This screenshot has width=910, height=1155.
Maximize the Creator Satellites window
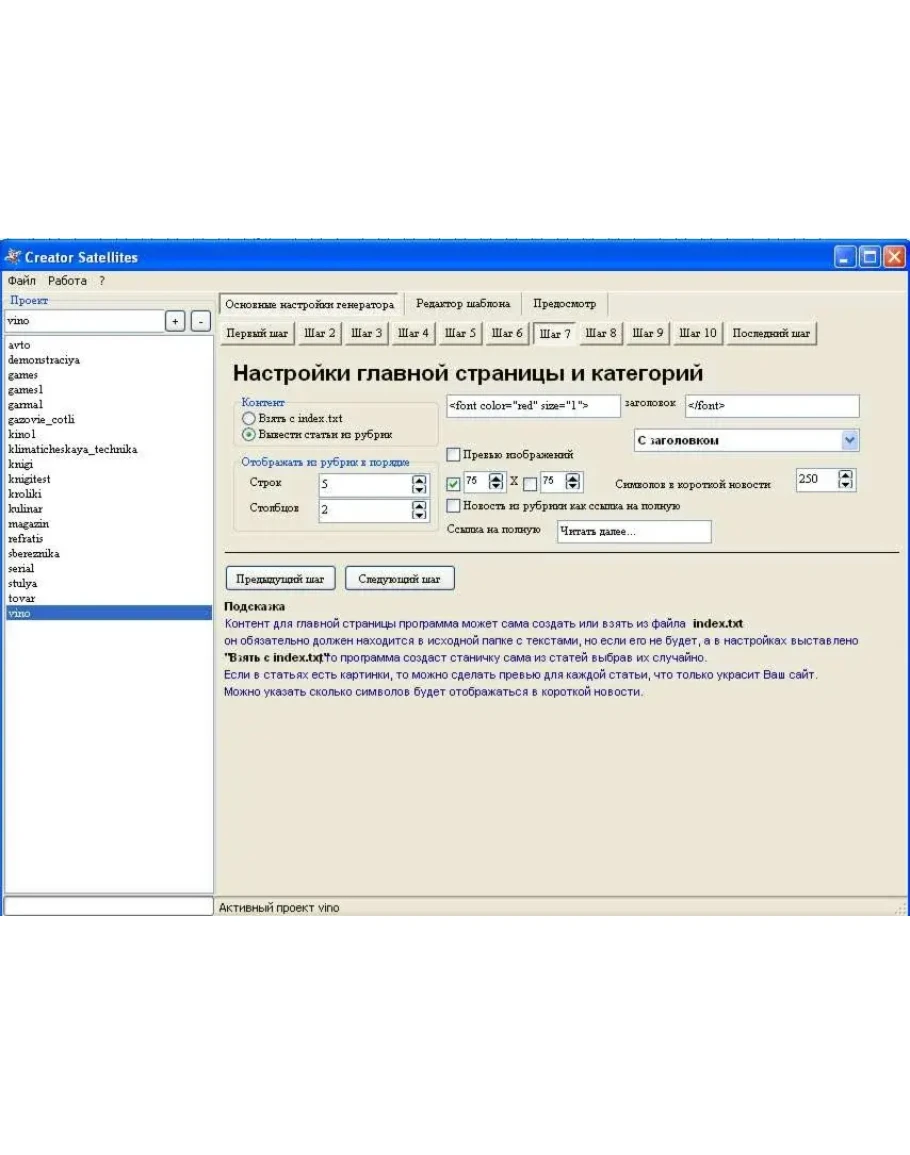coord(870,257)
